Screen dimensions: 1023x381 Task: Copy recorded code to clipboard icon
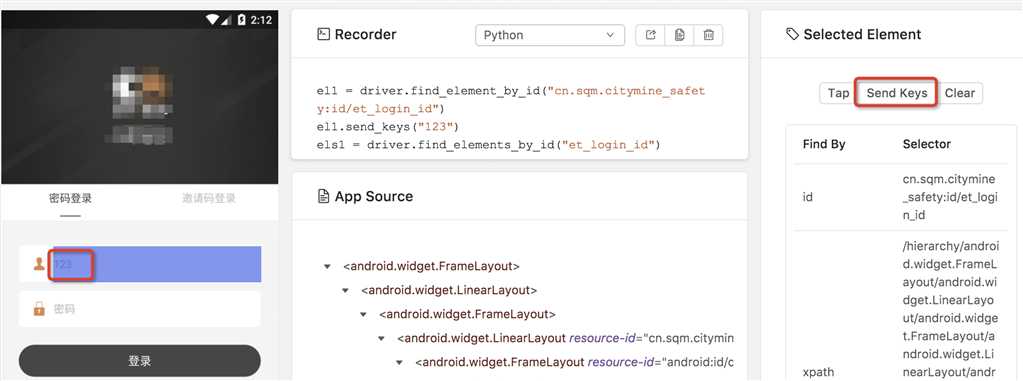point(679,35)
